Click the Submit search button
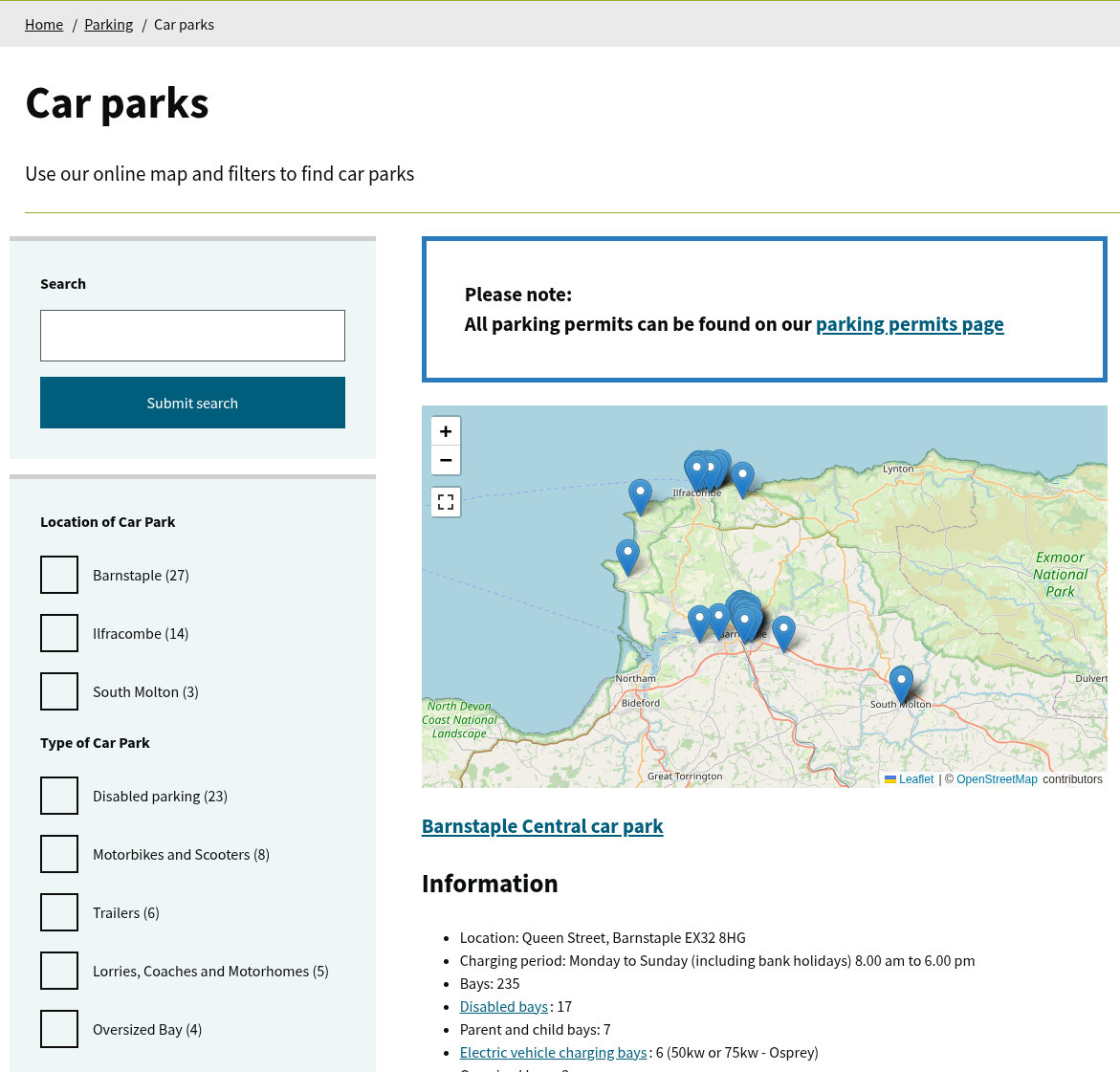1120x1072 pixels. [x=192, y=403]
